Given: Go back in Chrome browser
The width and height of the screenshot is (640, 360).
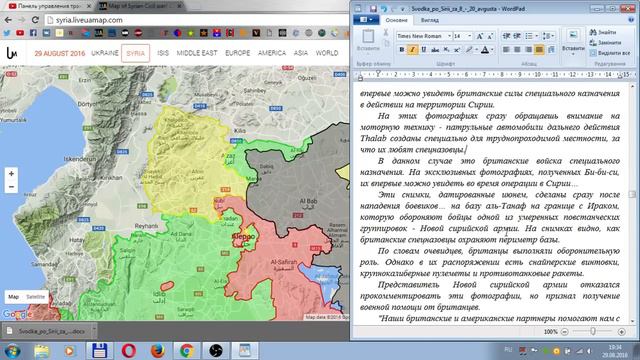Looking at the screenshot, I should [x=8, y=20].
